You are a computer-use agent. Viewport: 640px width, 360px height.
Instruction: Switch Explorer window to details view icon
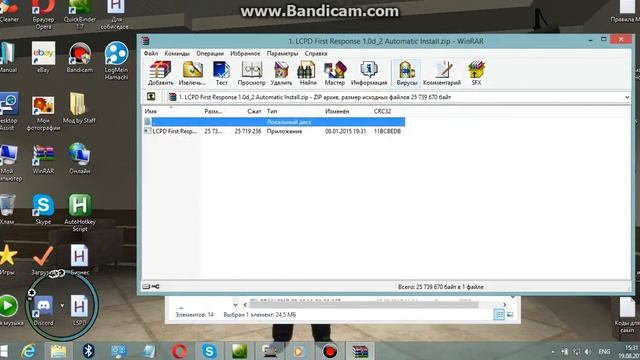[499, 314]
